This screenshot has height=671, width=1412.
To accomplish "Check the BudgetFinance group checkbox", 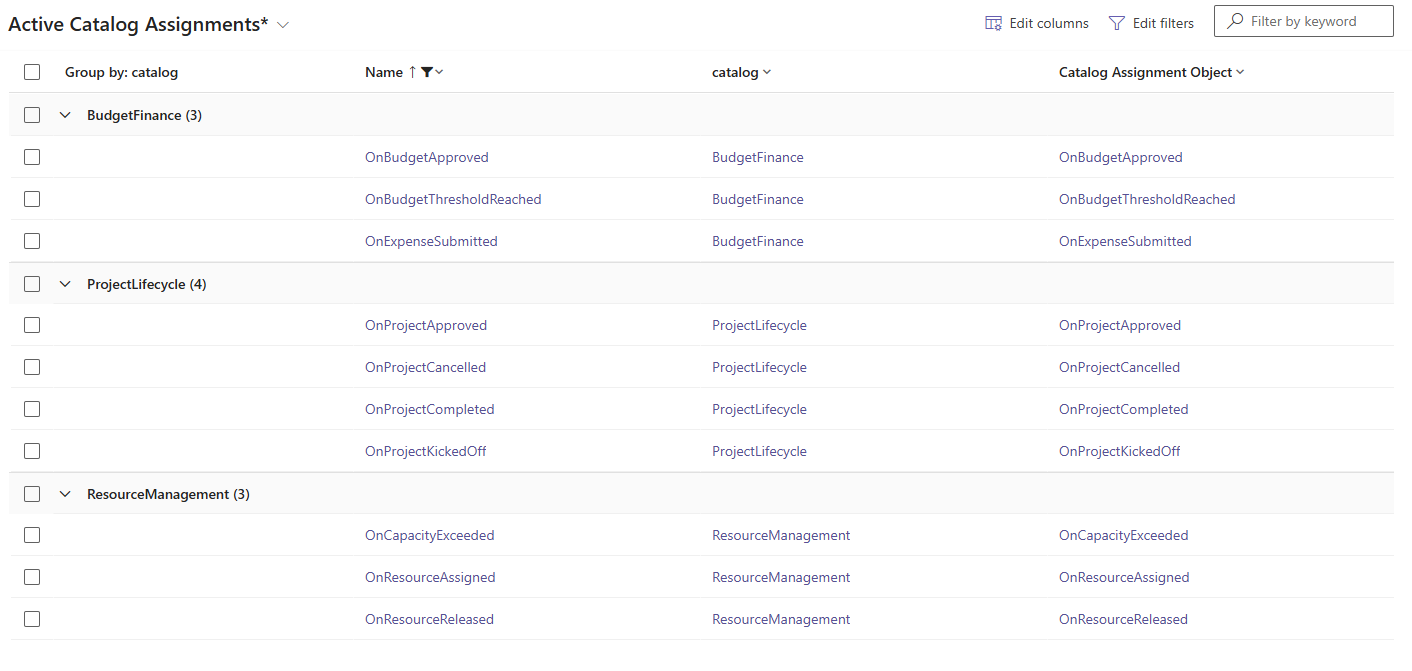I will (x=31, y=114).
